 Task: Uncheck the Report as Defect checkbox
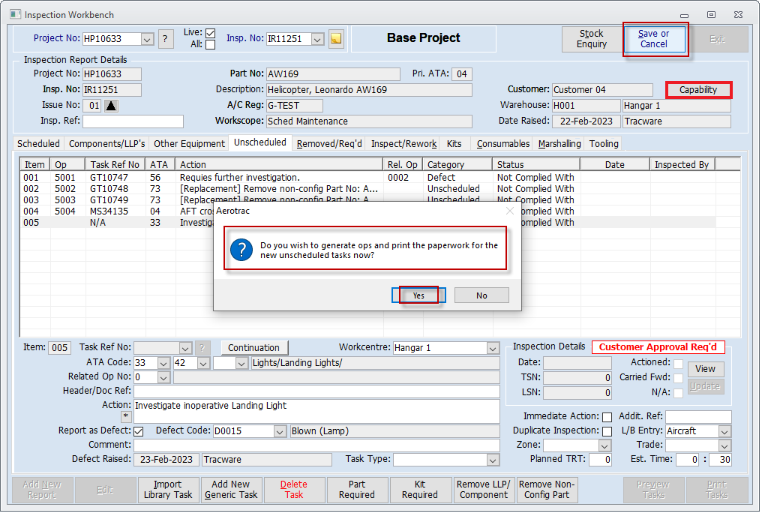click(139, 431)
